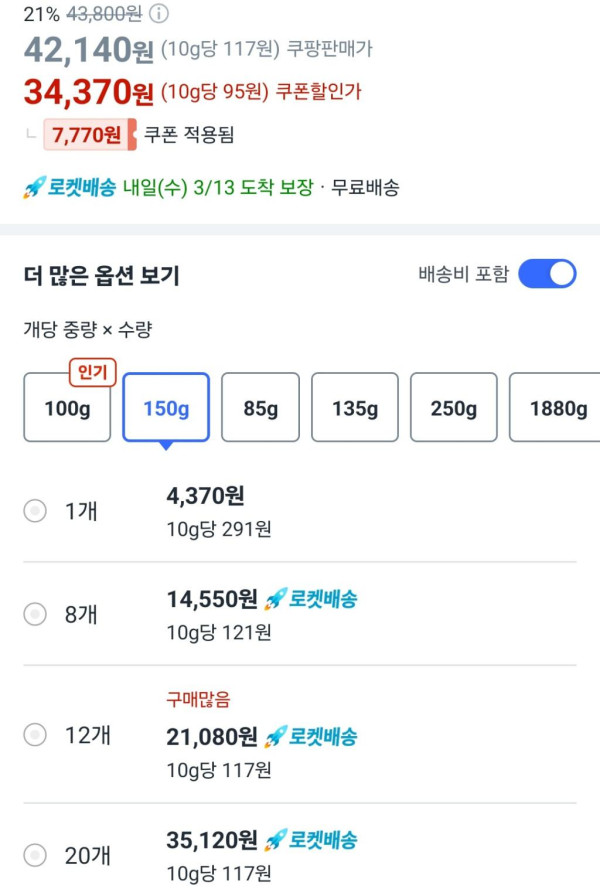Image resolution: width=600 pixels, height=896 pixels.
Task: Choose the 100g weight option
Action: click(x=67, y=408)
